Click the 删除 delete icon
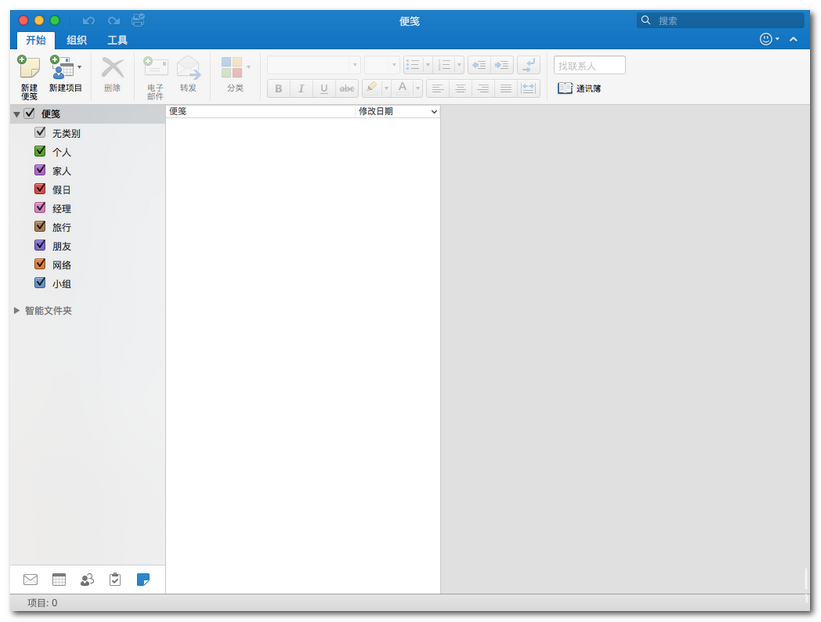The width and height of the screenshot is (821, 622). click(x=112, y=68)
